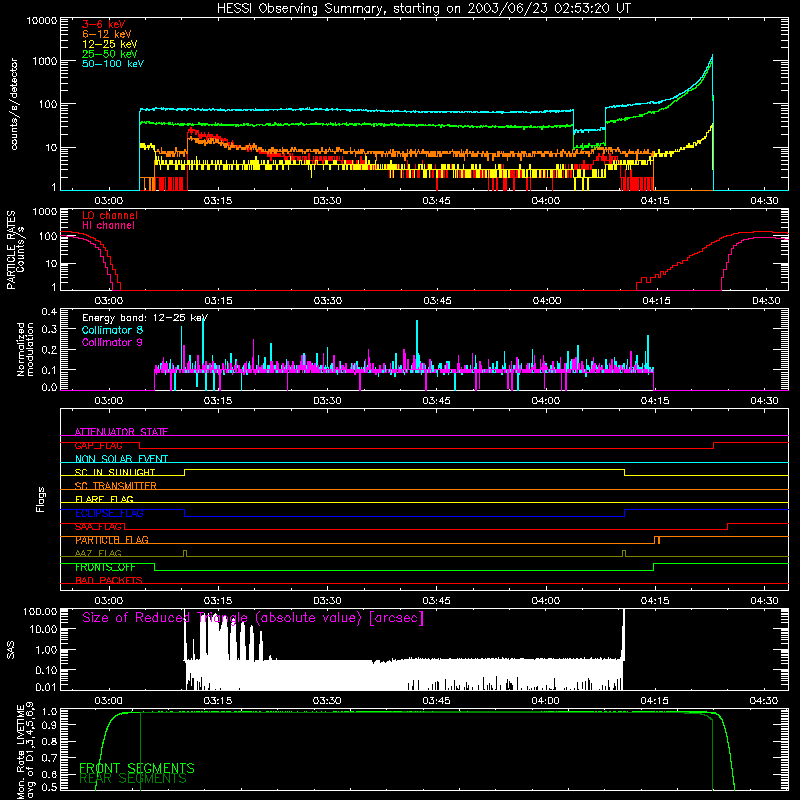This screenshot has width=800, height=800.
Task: Click the 'counts/s/detector' axis label
Action: click(x=14, y=104)
